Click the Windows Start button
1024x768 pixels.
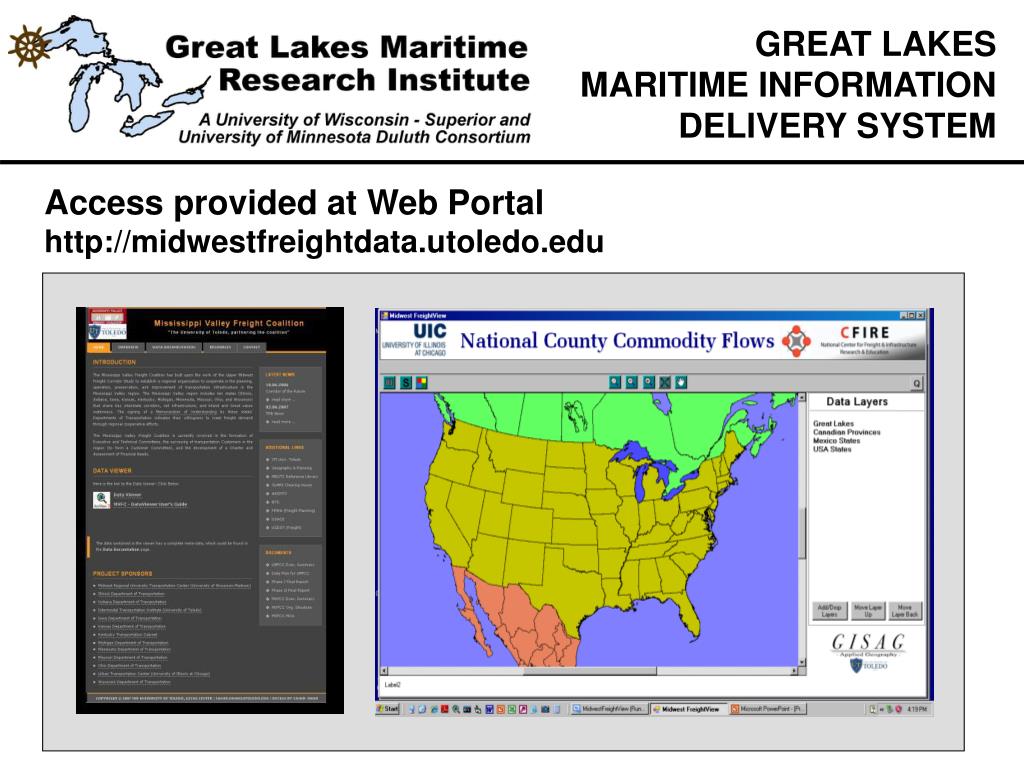tap(388, 709)
